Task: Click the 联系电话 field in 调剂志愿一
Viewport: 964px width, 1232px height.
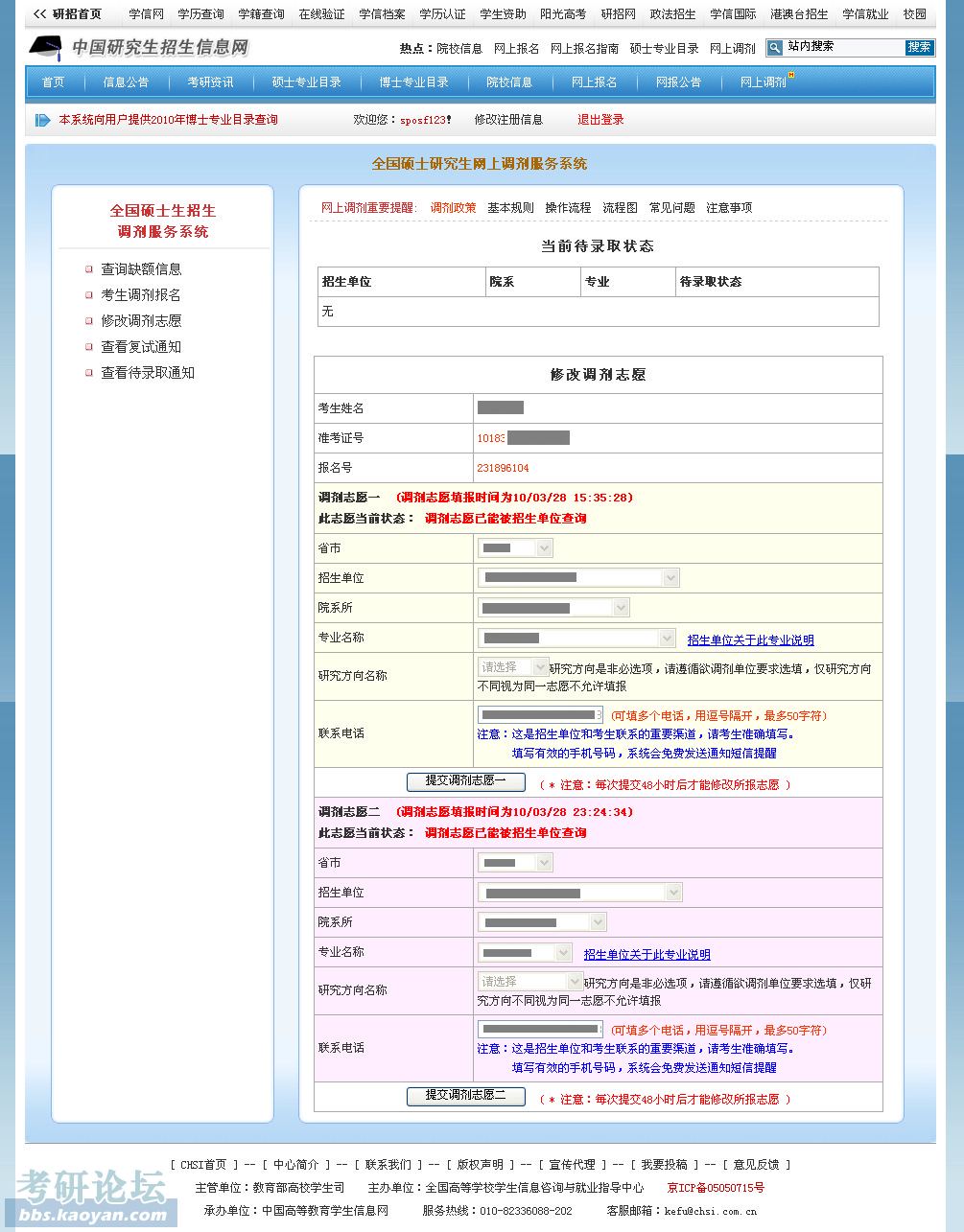Action: tap(540, 715)
